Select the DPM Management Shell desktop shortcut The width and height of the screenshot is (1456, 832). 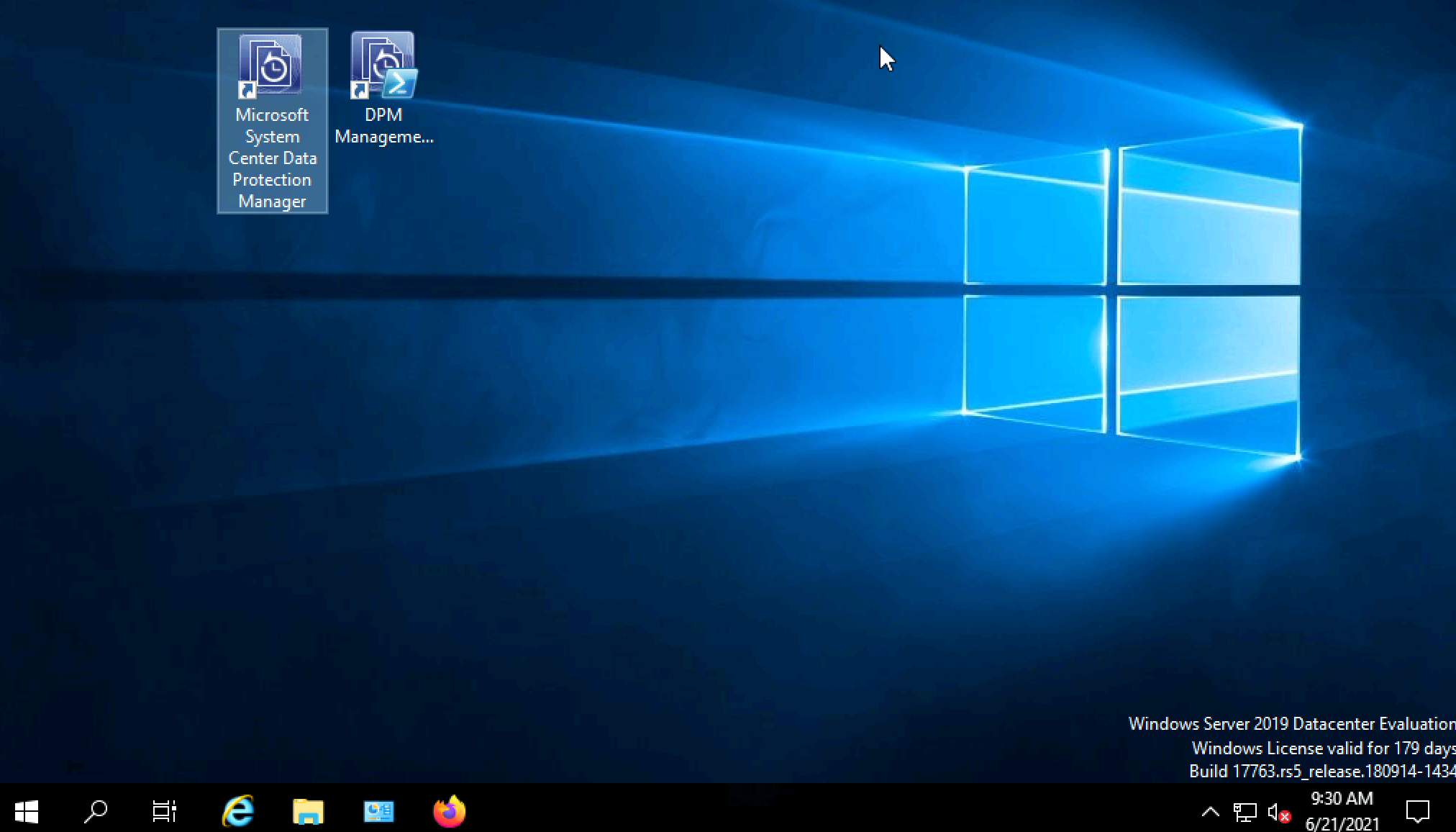tap(383, 89)
